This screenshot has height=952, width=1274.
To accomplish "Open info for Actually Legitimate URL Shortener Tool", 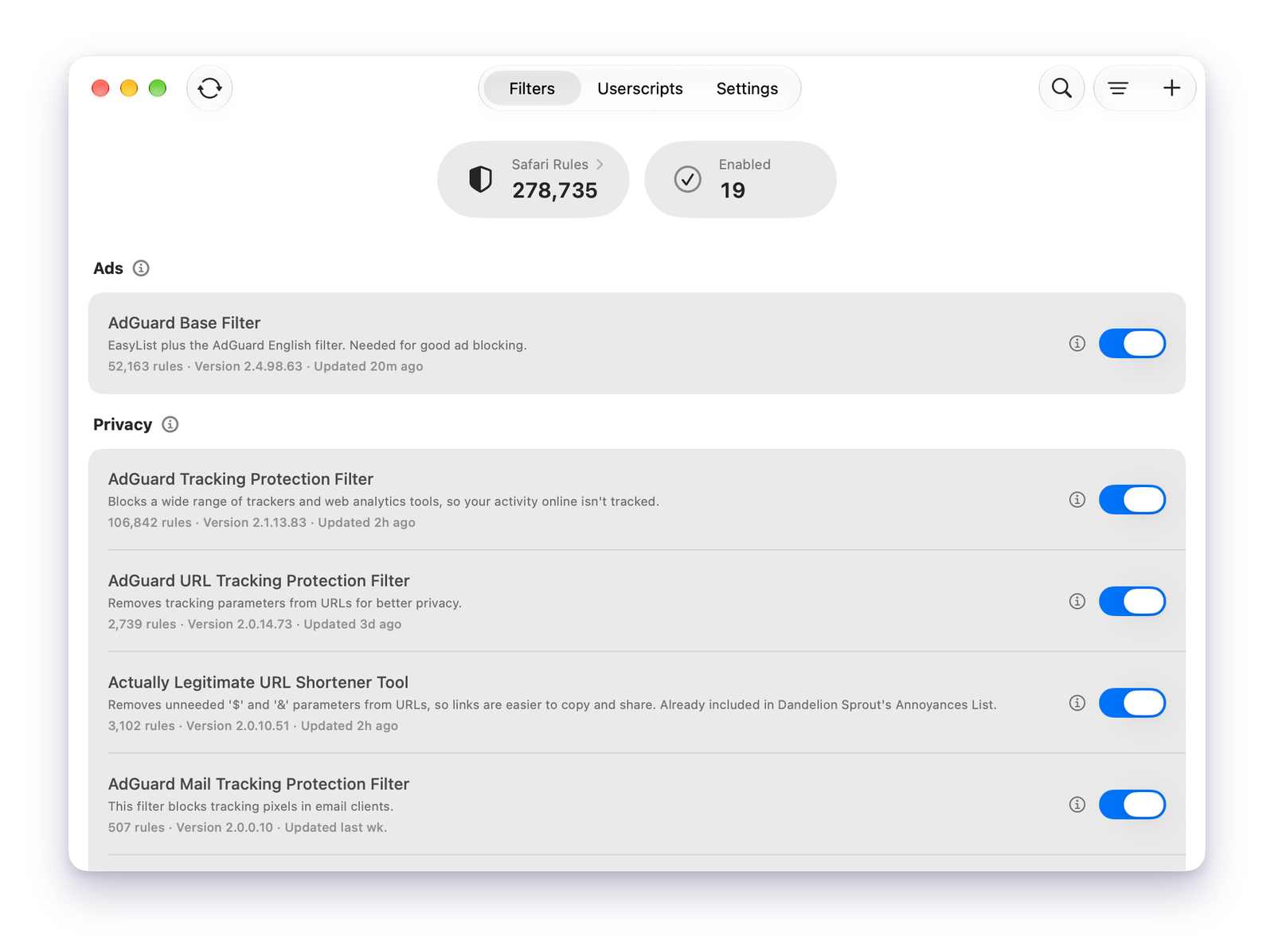I will (x=1077, y=703).
